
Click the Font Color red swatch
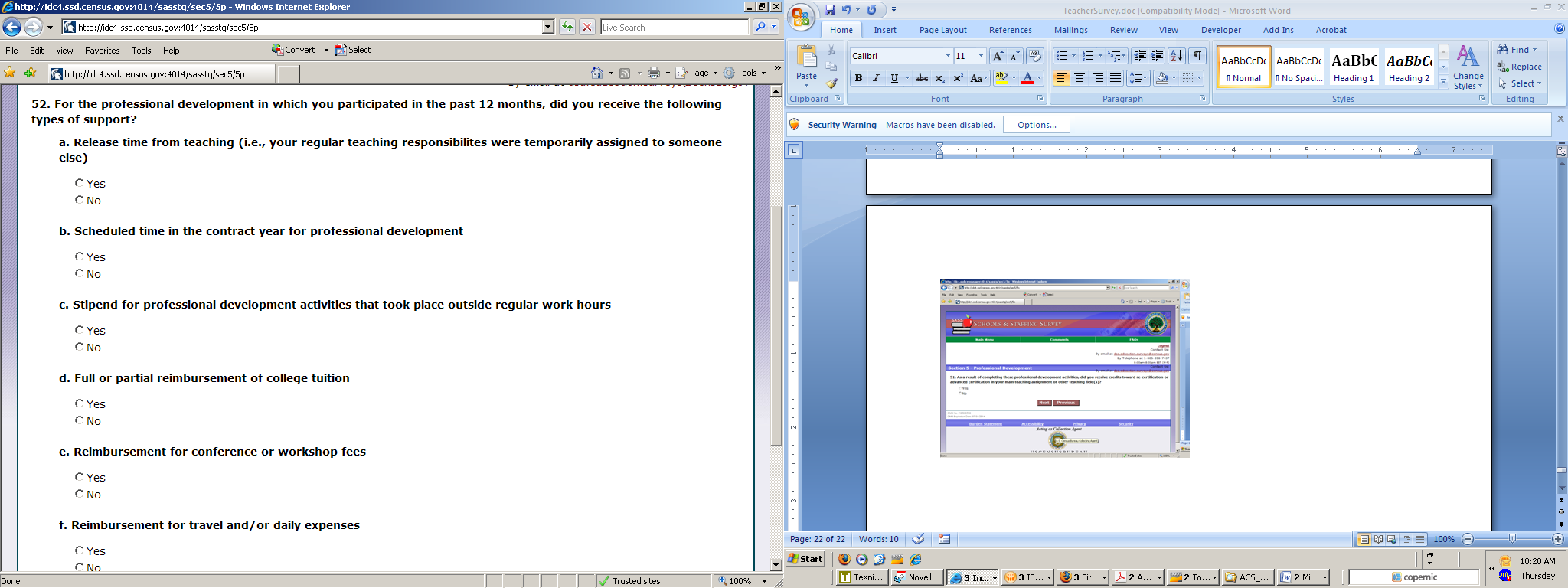1027,78
